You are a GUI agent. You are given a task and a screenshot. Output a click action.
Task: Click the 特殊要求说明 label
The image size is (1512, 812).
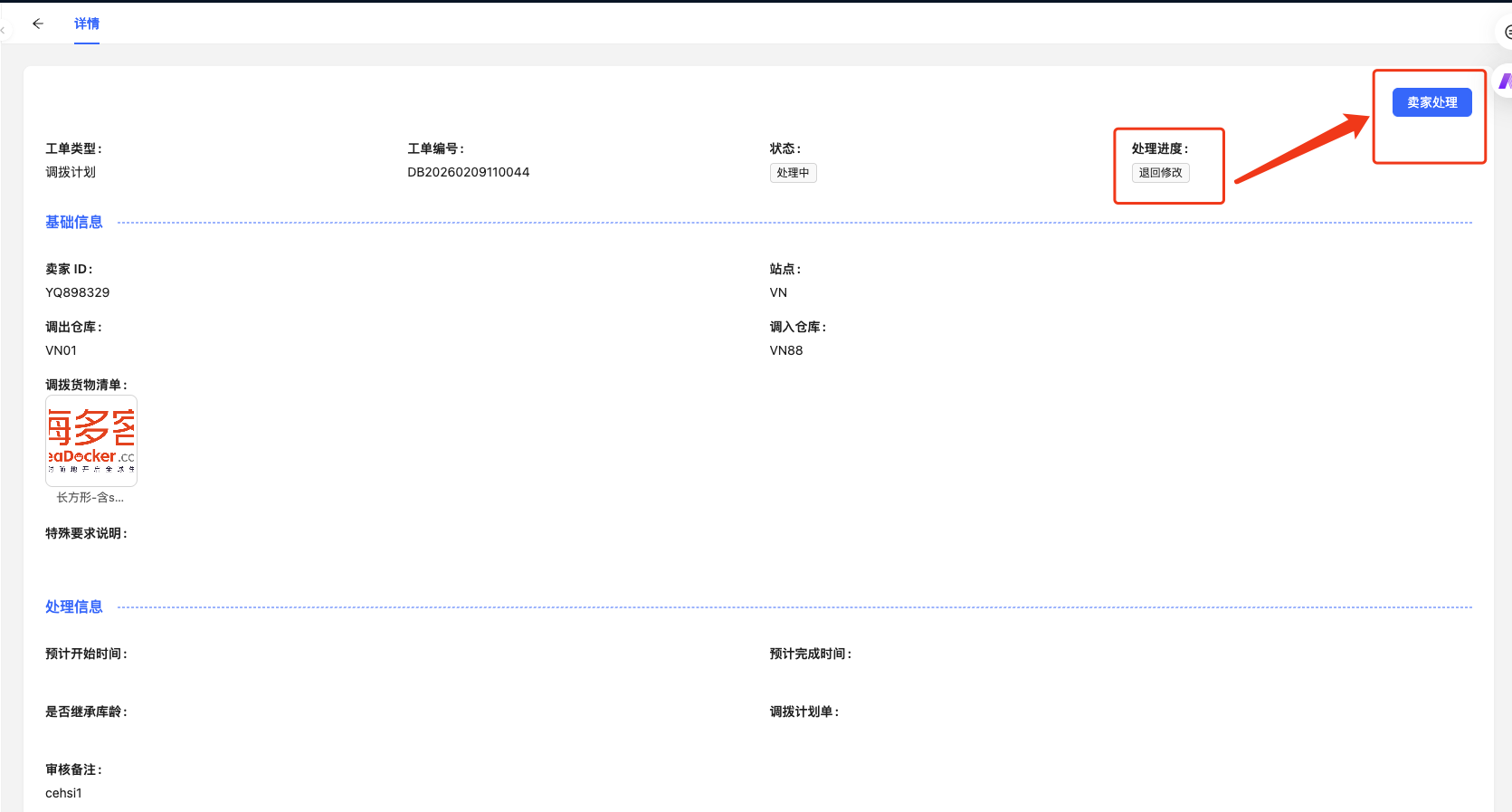pyautogui.click(x=86, y=533)
